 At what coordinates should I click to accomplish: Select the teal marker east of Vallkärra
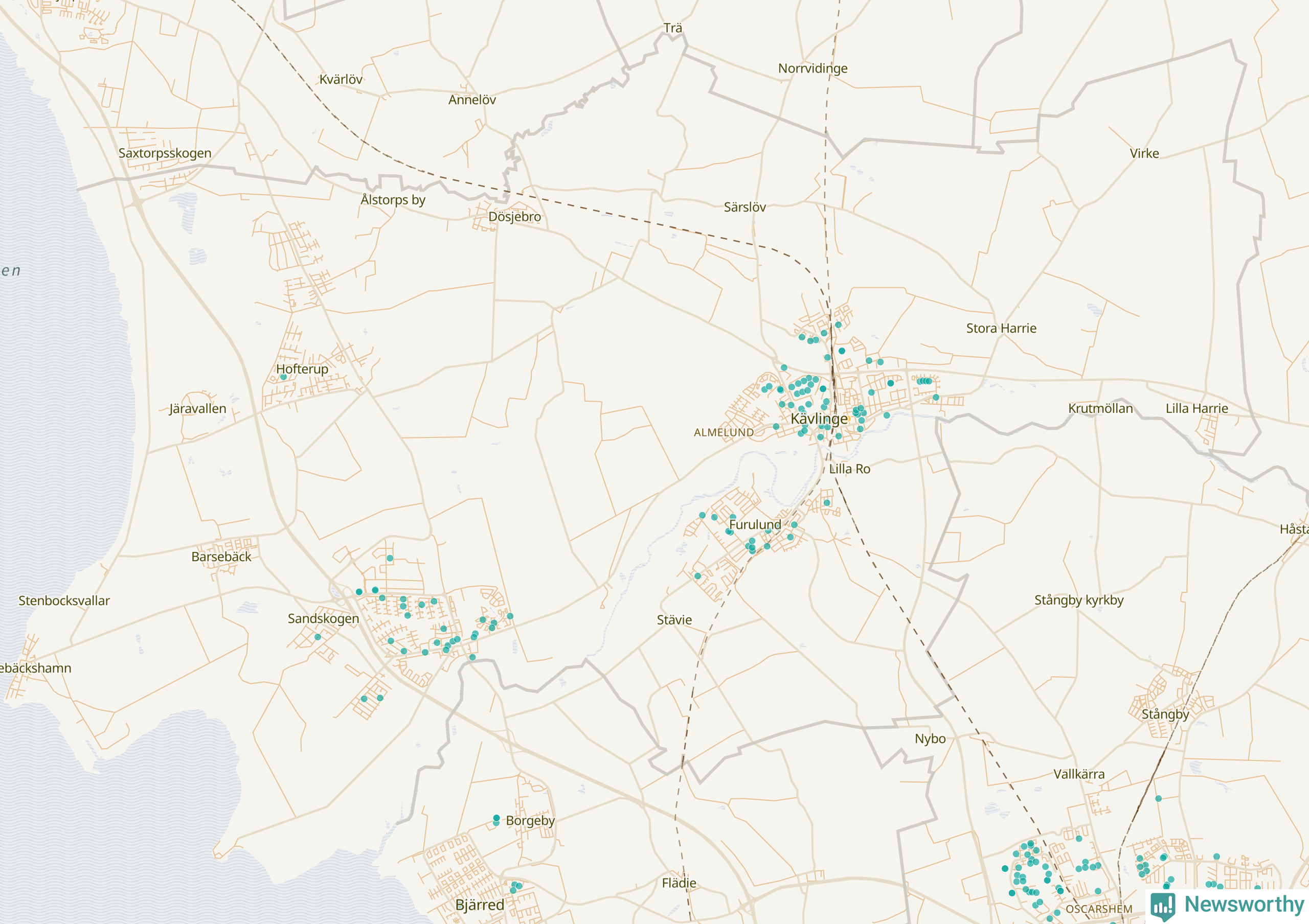1158,799
